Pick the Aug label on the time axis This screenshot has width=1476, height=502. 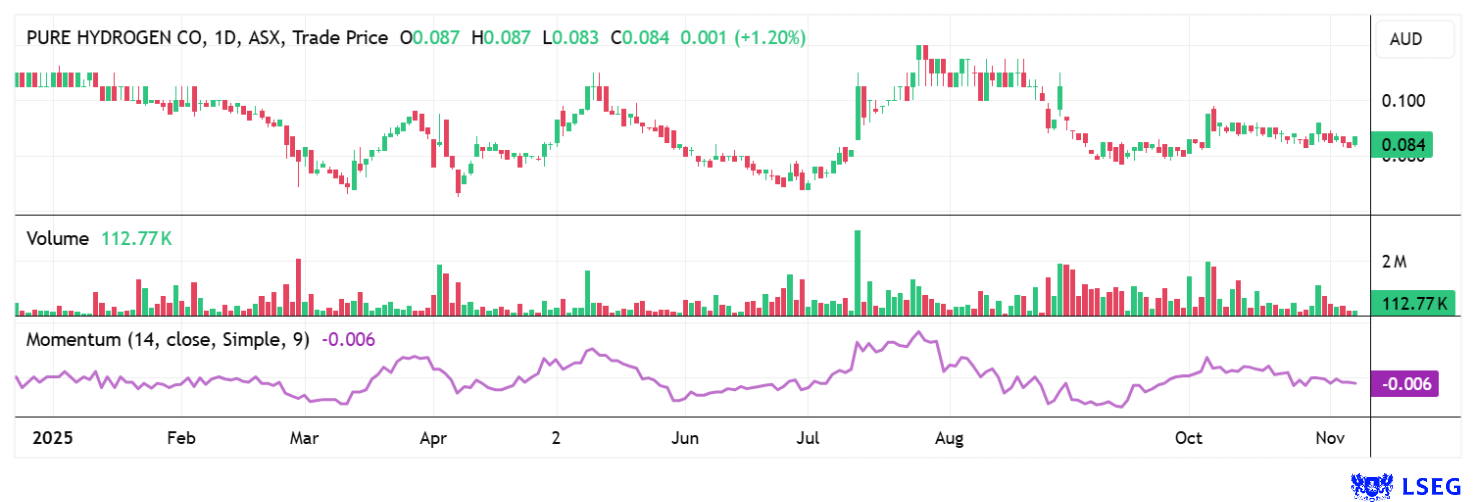click(x=948, y=439)
